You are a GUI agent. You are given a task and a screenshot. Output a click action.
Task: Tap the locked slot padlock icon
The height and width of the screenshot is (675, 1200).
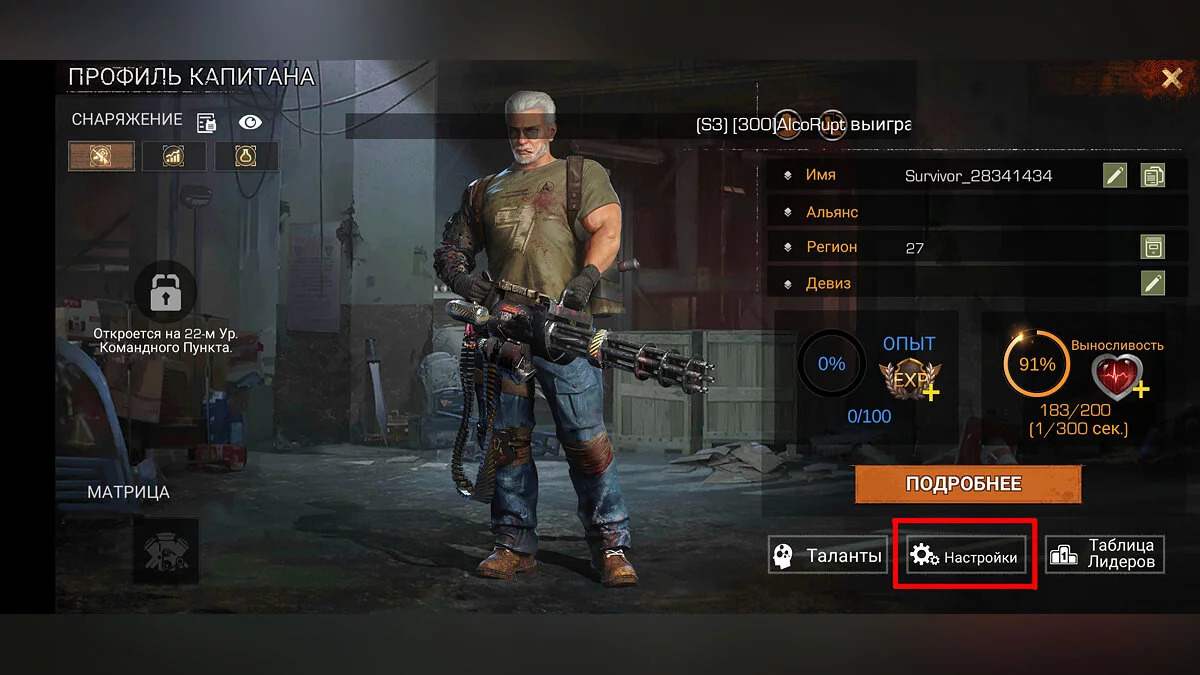pos(165,293)
